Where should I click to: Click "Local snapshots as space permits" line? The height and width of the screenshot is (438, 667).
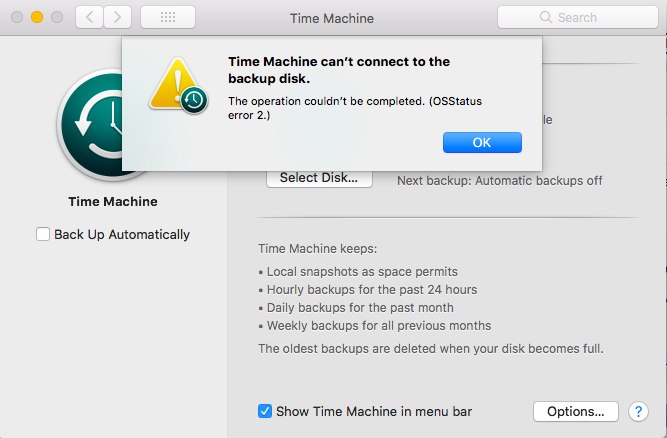pyautogui.click(x=362, y=272)
